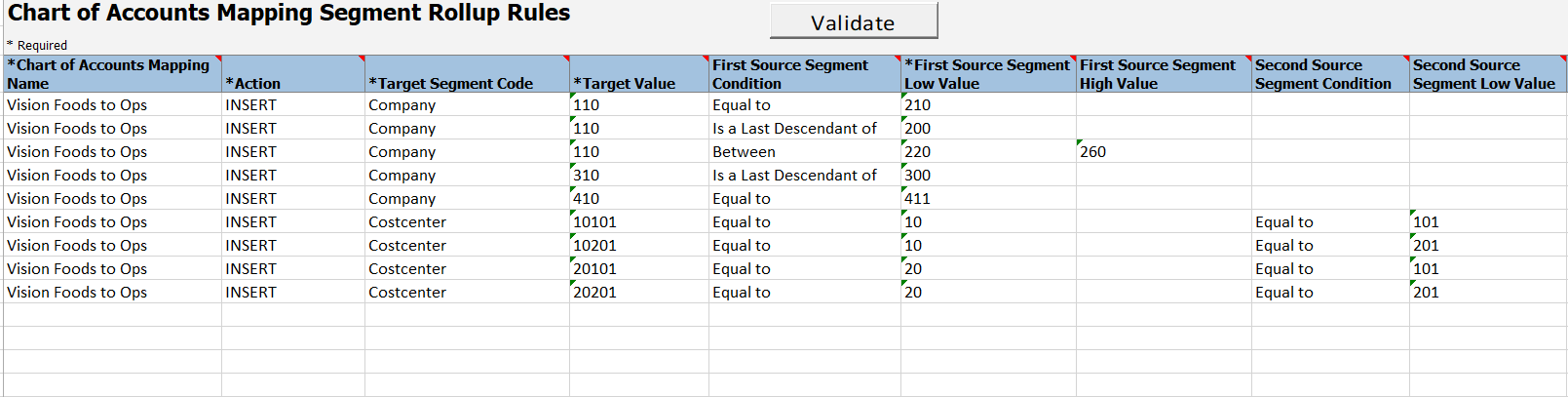Select the Target Segment Code header cell

466,74
